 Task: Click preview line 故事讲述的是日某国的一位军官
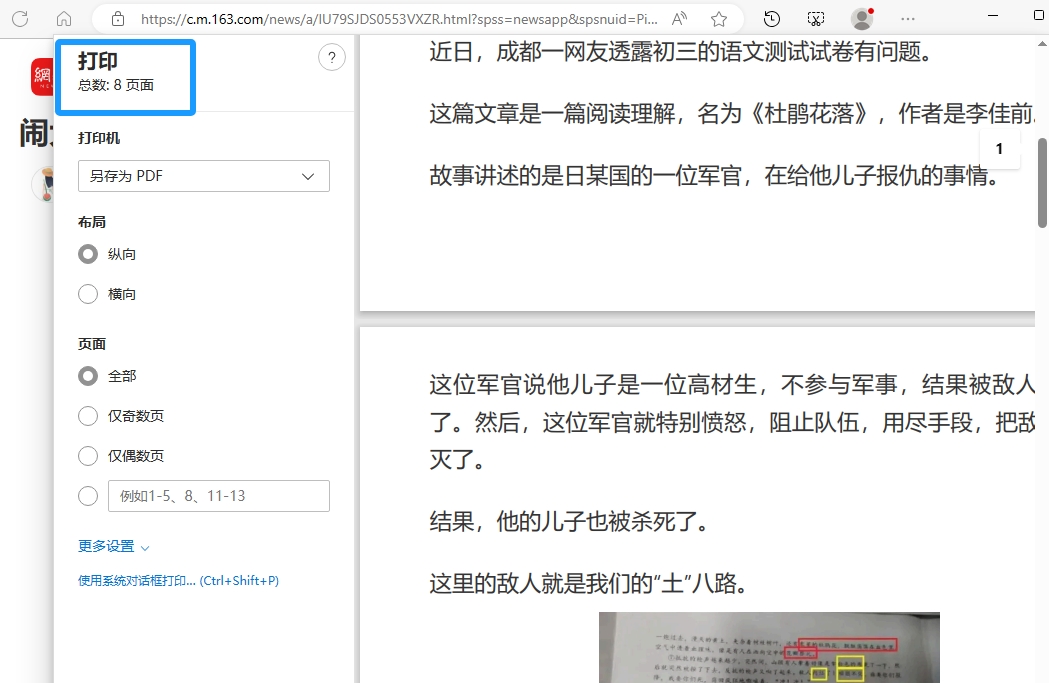(x=714, y=176)
